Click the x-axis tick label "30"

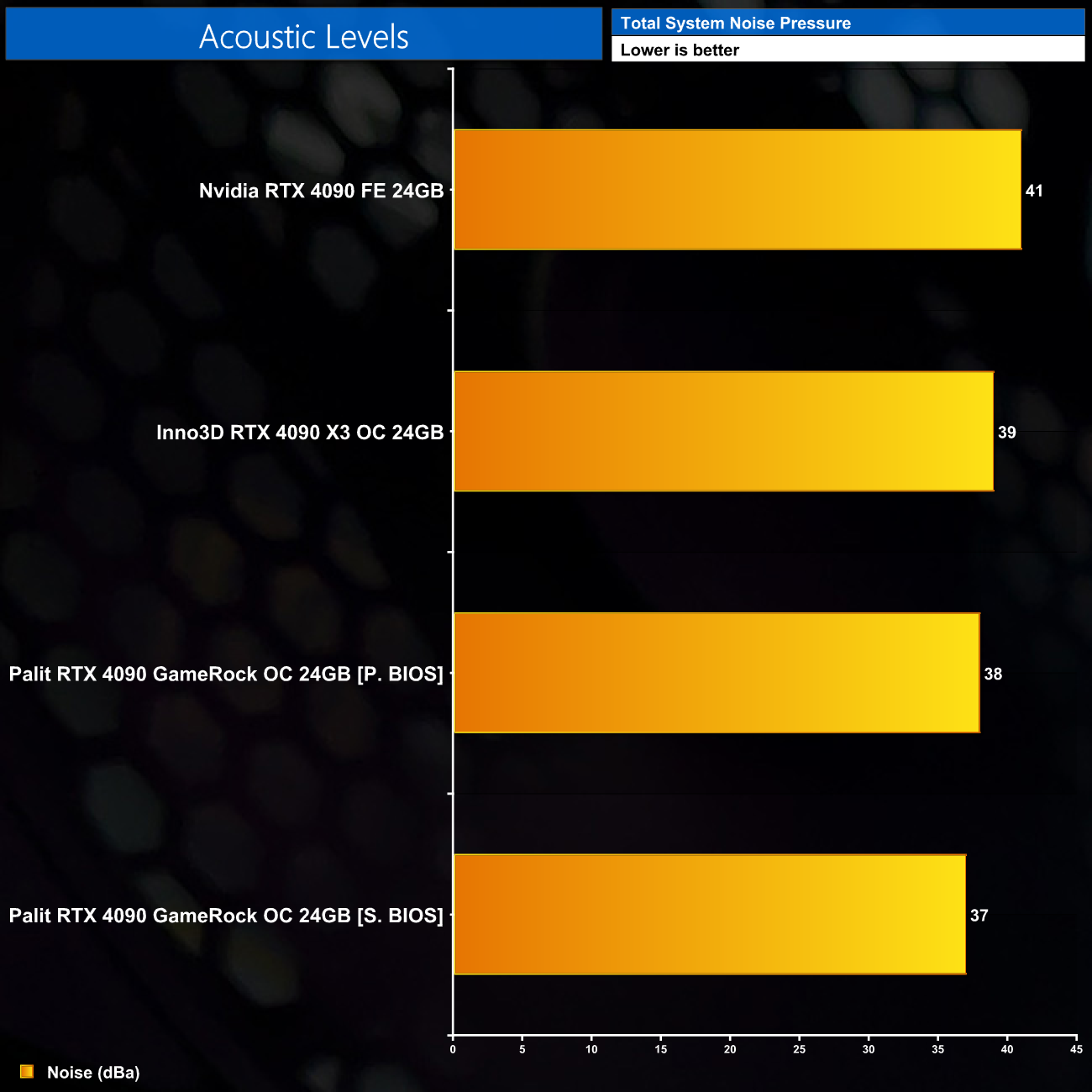(x=869, y=1049)
